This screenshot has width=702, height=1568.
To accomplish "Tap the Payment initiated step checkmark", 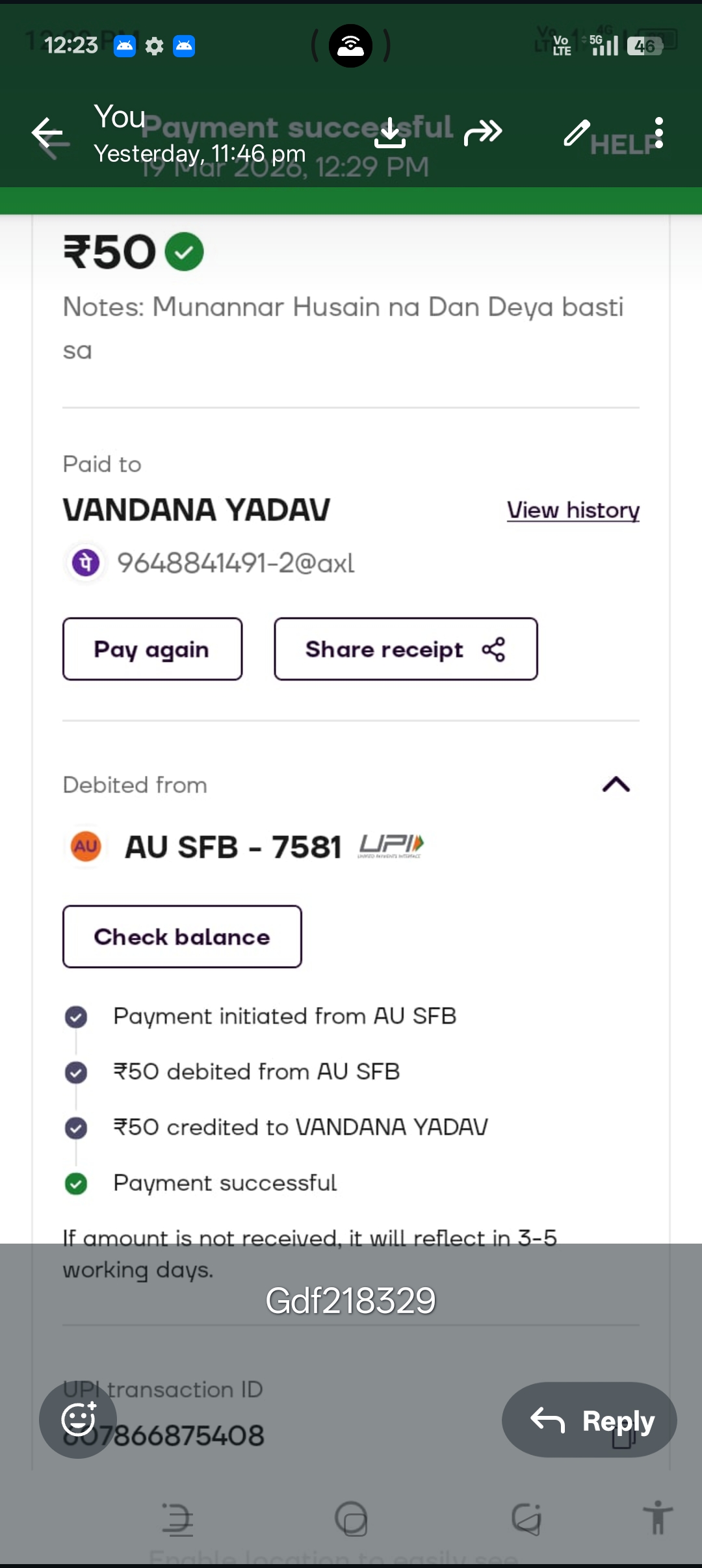I will tap(76, 1017).
